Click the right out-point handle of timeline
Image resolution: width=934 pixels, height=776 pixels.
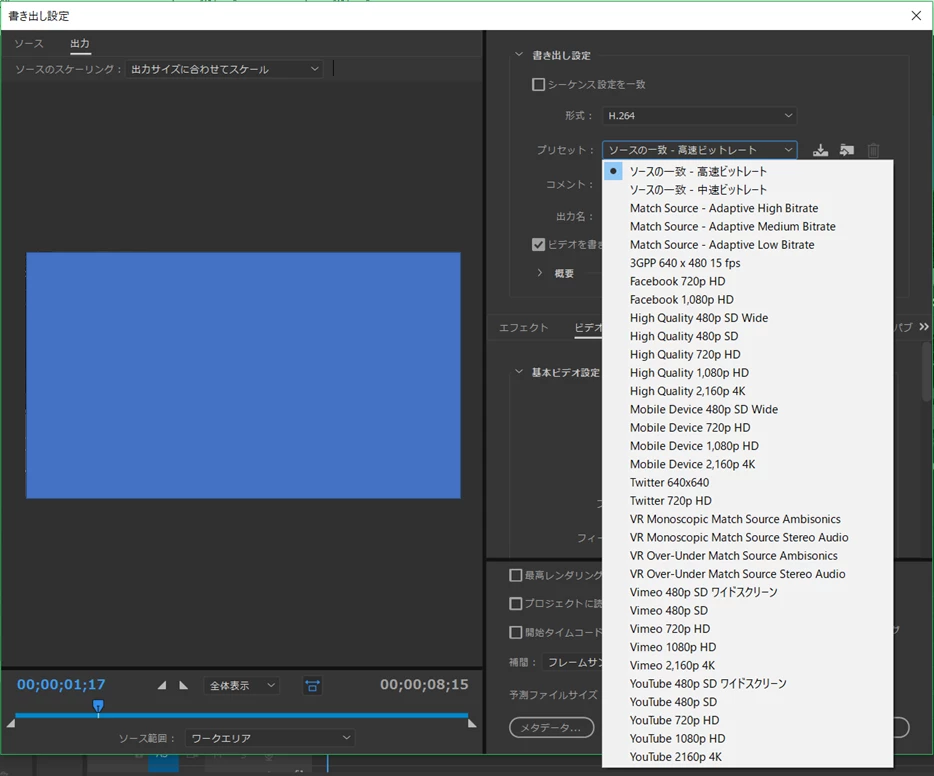click(x=472, y=724)
